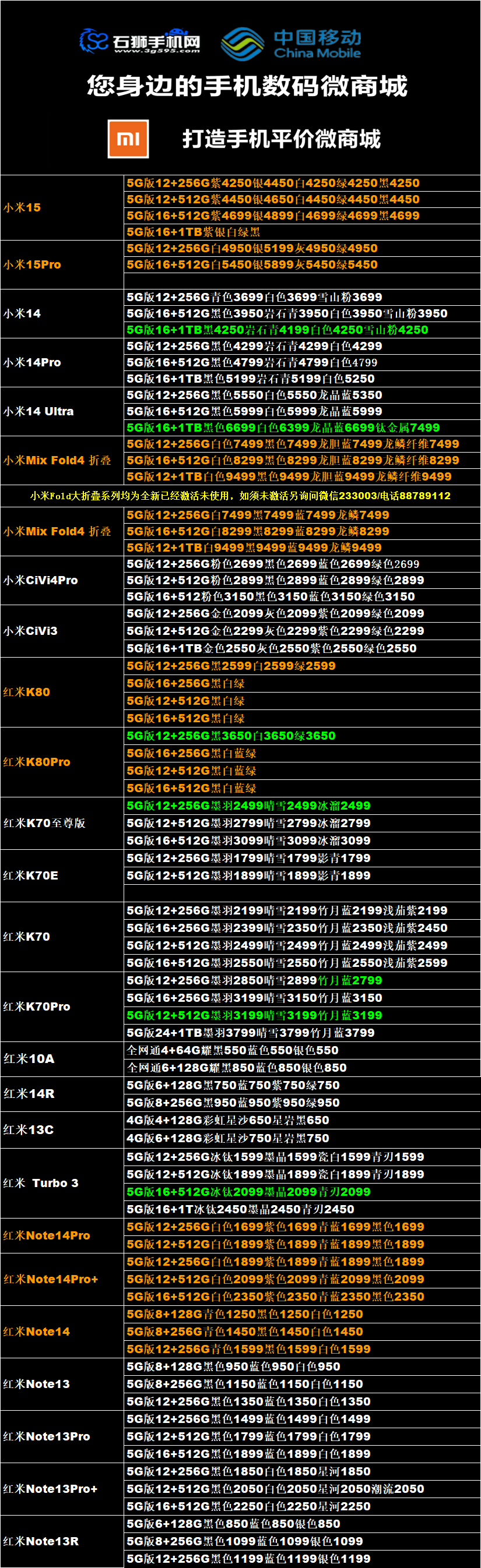Click the "小米14 Ultra" model name cell
481x1568 pixels.
(62, 411)
